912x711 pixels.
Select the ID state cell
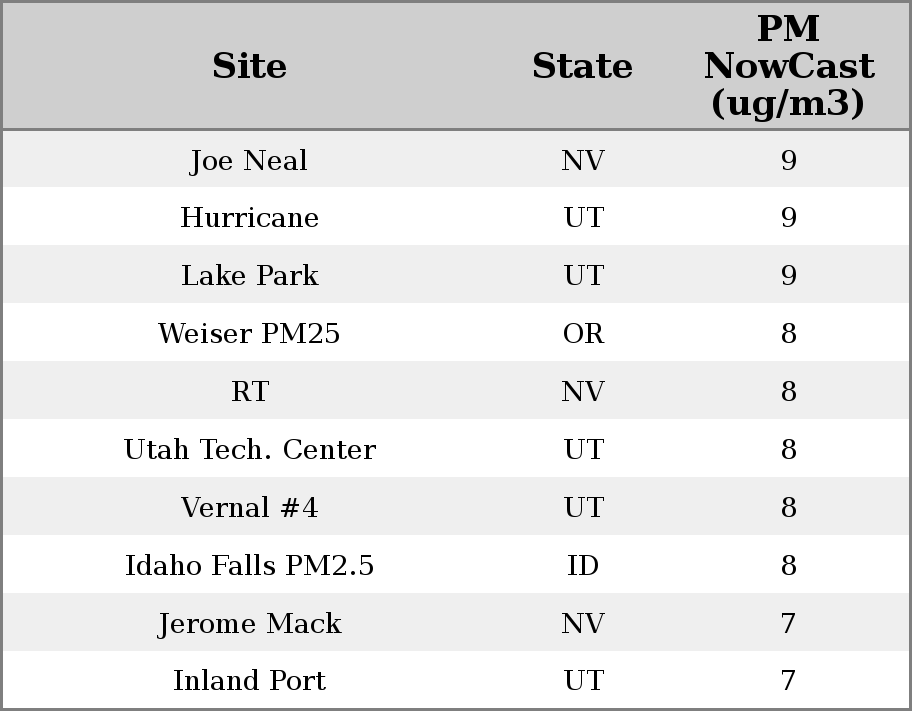(x=583, y=566)
